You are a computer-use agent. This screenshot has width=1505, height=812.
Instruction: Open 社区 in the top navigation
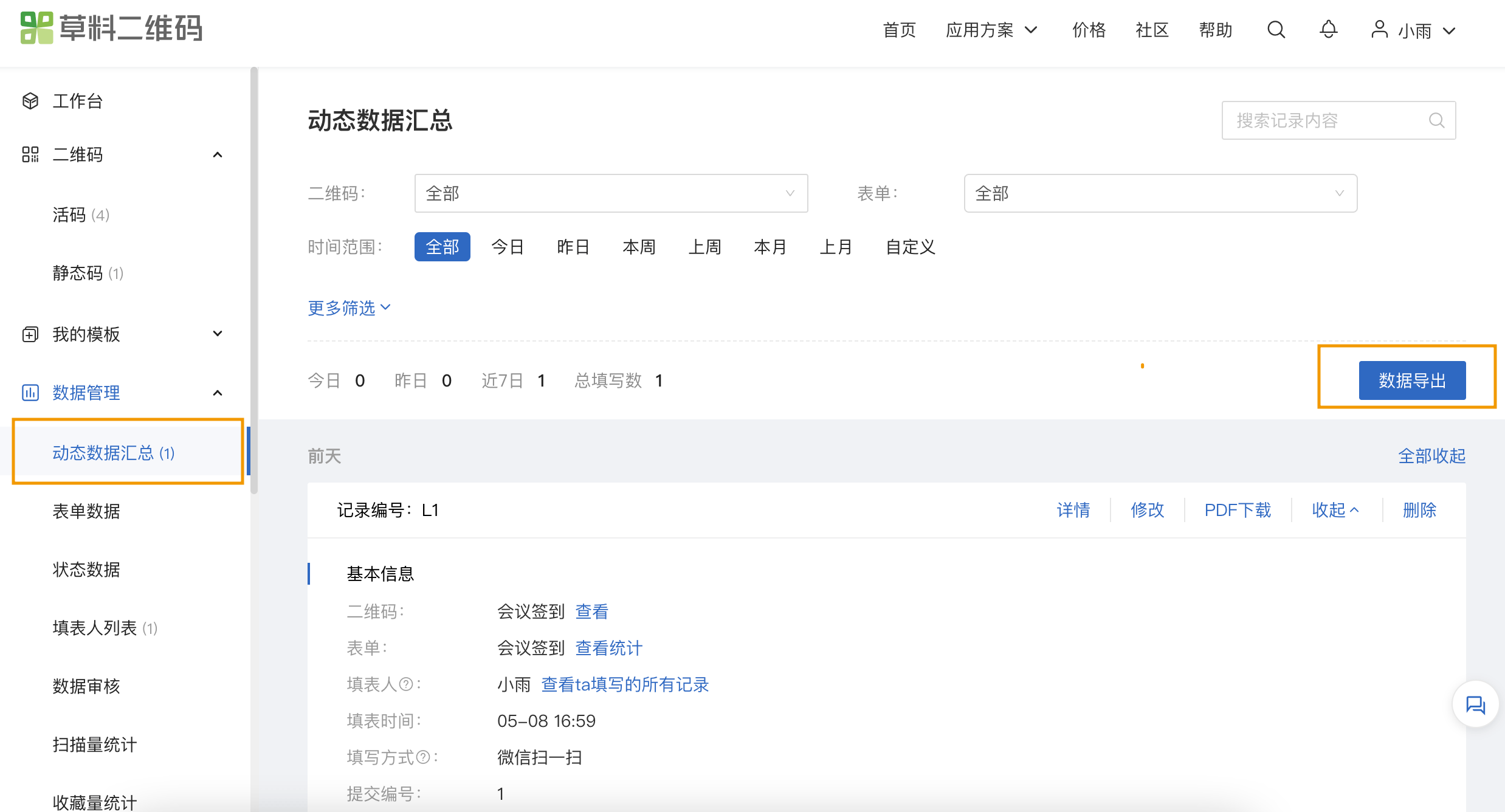[x=1152, y=30]
